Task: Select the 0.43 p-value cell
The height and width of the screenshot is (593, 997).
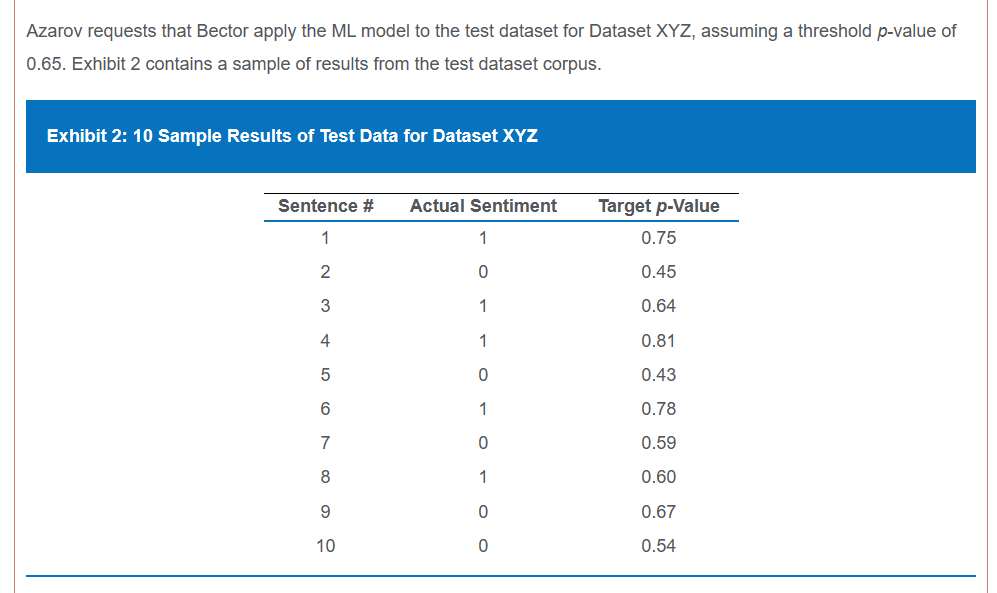Action: point(658,375)
